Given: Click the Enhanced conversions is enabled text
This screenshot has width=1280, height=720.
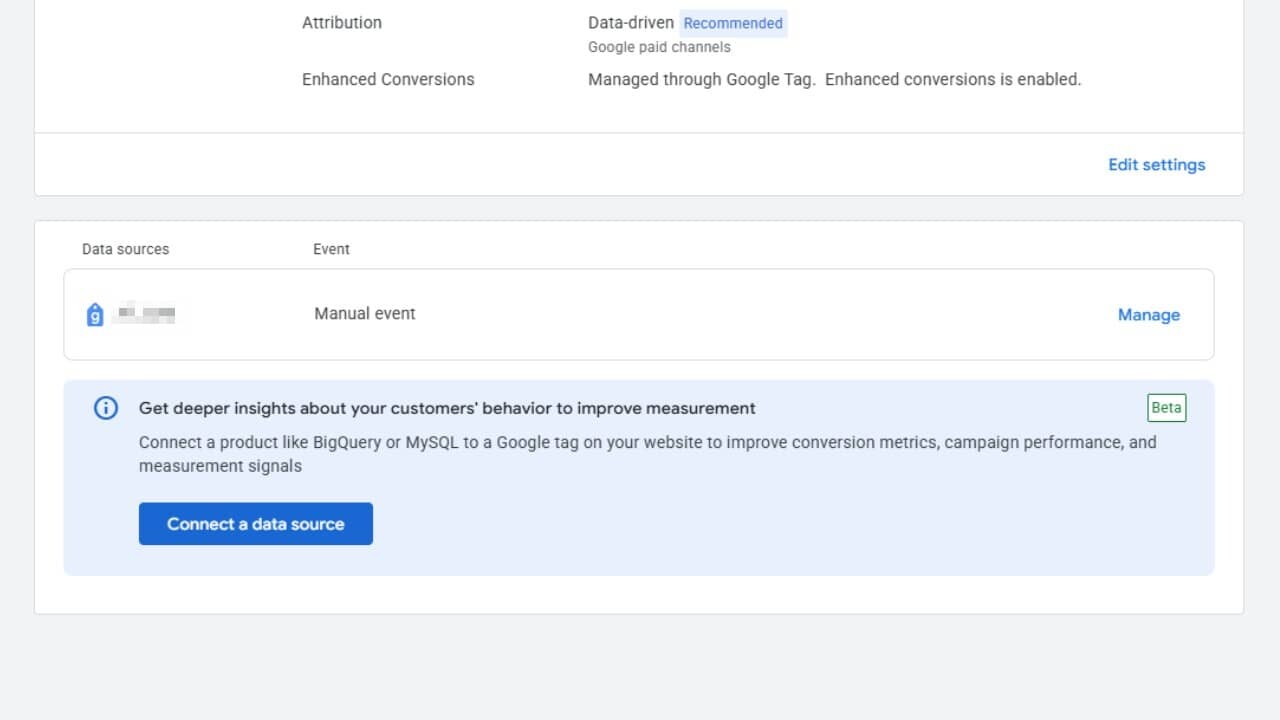Looking at the screenshot, I should pyautogui.click(x=952, y=79).
